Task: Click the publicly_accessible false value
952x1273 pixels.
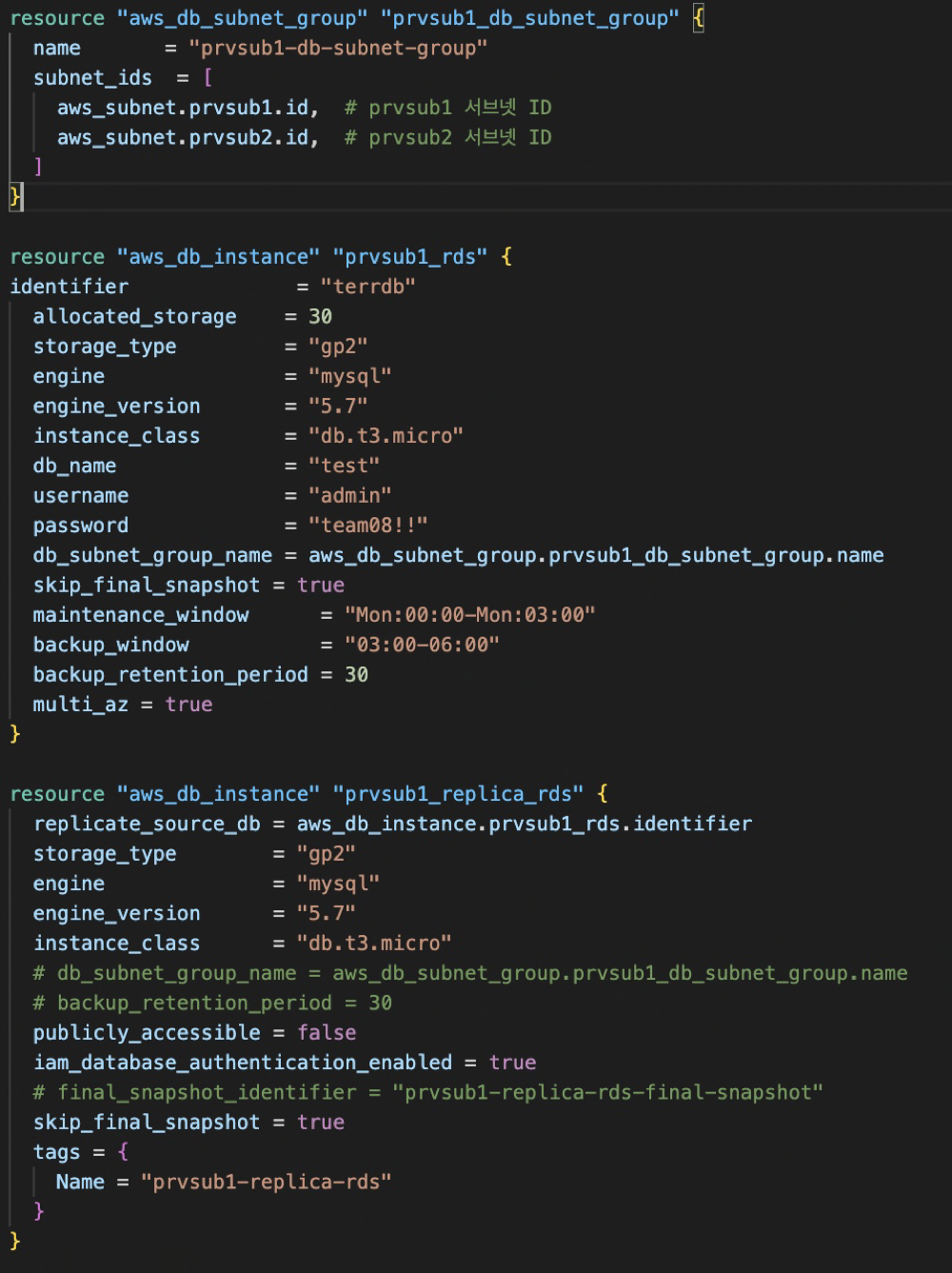Action: (327, 1033)
